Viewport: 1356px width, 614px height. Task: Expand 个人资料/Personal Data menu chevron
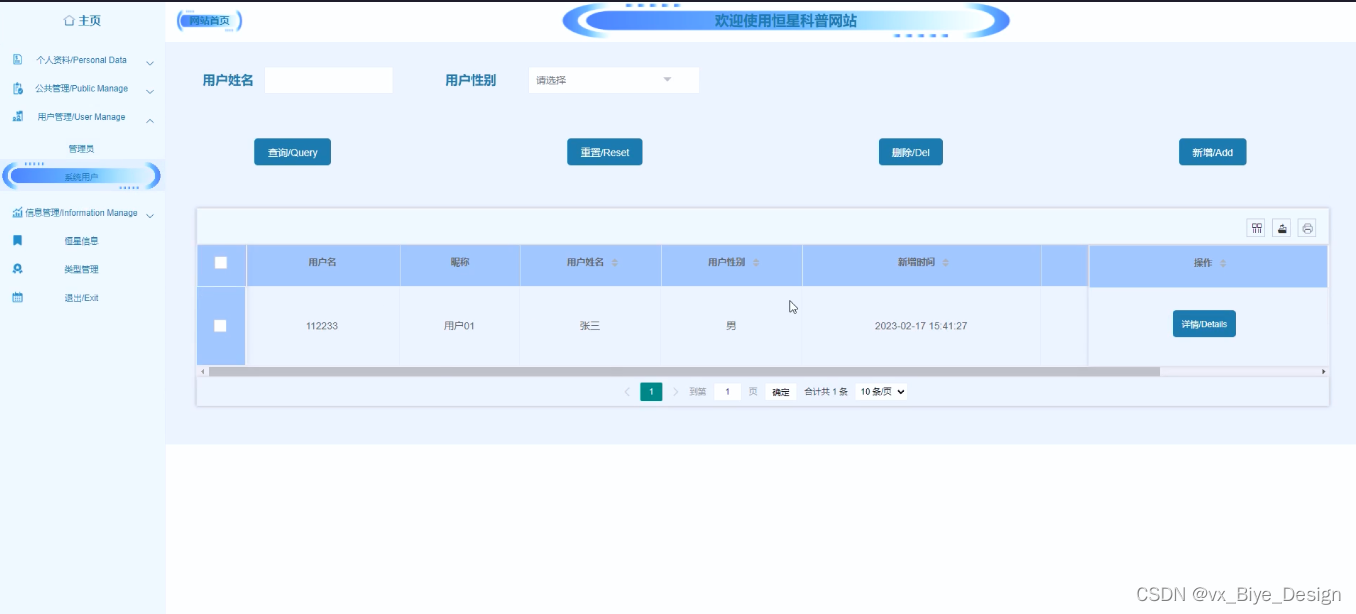tap(150, 62)
